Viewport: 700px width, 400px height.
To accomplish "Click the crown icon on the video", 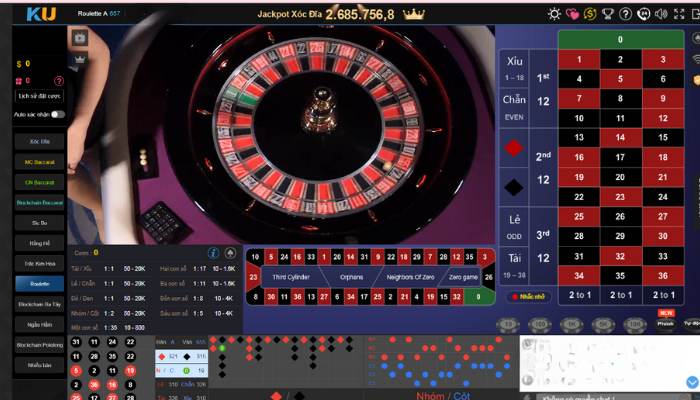I will coord(80,59).
